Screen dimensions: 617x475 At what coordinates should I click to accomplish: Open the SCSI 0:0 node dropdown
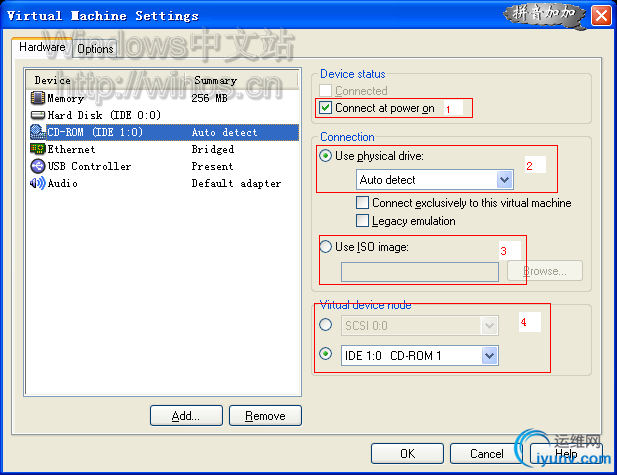pyautogui.click(x=489, y=325)
